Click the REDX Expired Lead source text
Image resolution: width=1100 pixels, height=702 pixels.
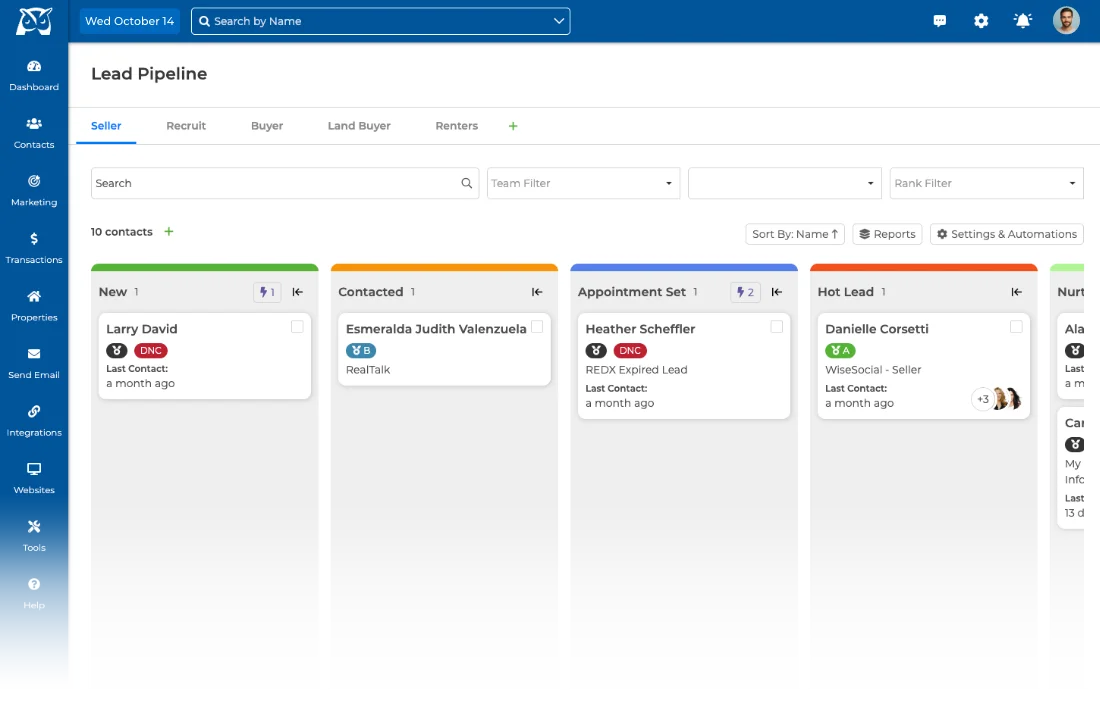[636, 370]
